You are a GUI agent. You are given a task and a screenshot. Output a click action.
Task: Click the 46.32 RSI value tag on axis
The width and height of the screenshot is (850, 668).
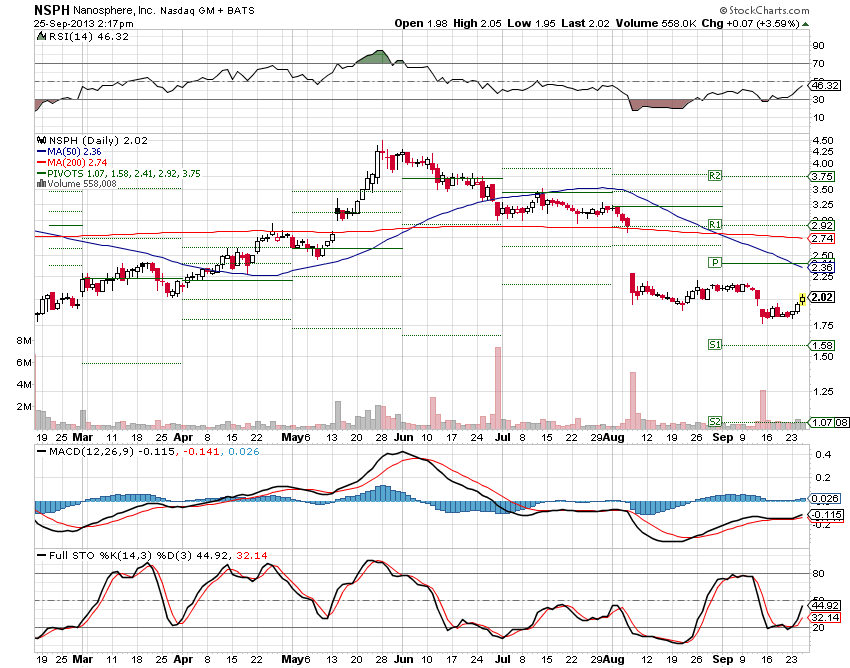pyautogui.click(x=826, y=86)
